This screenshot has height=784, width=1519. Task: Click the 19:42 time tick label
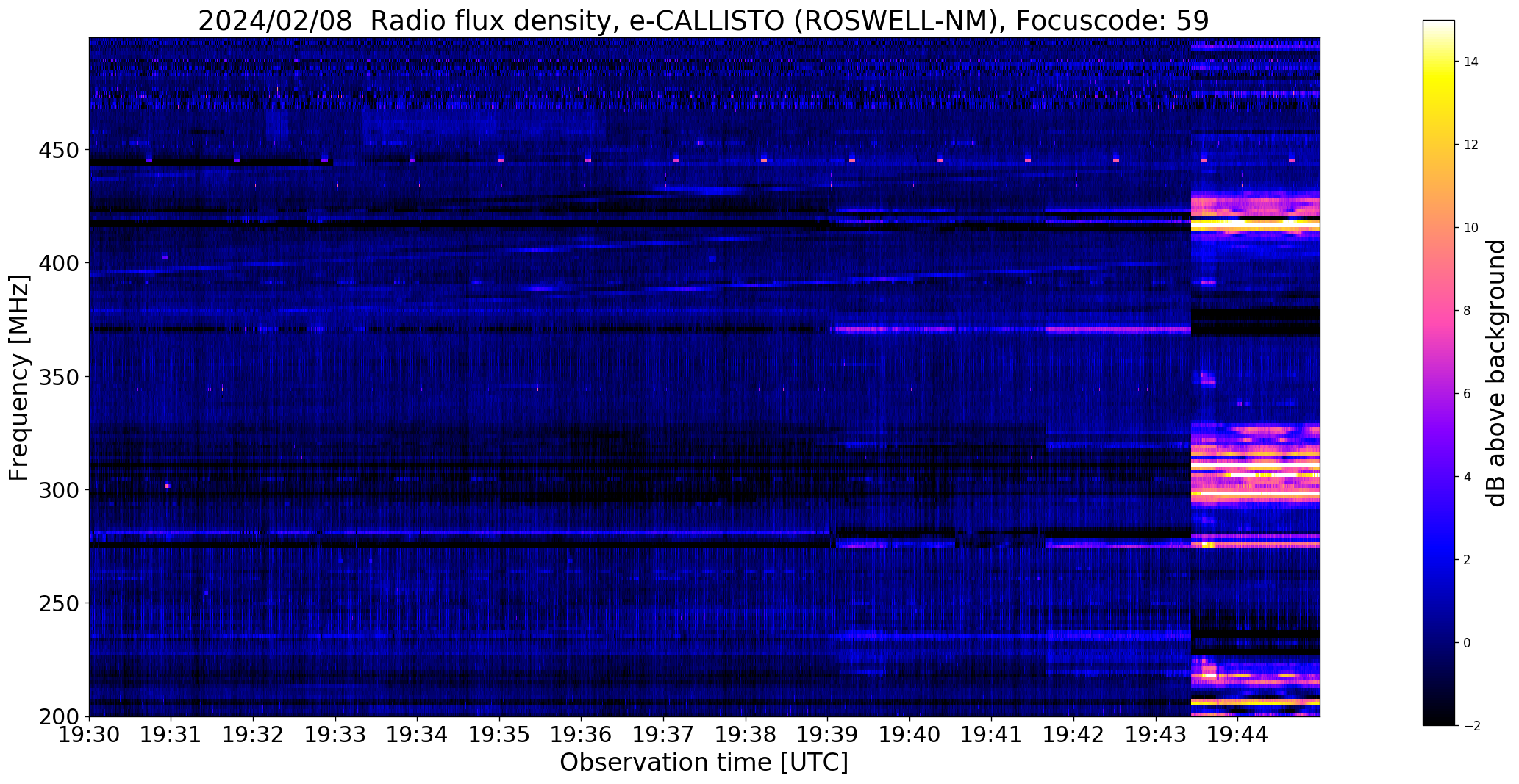tap(1074, 734)
